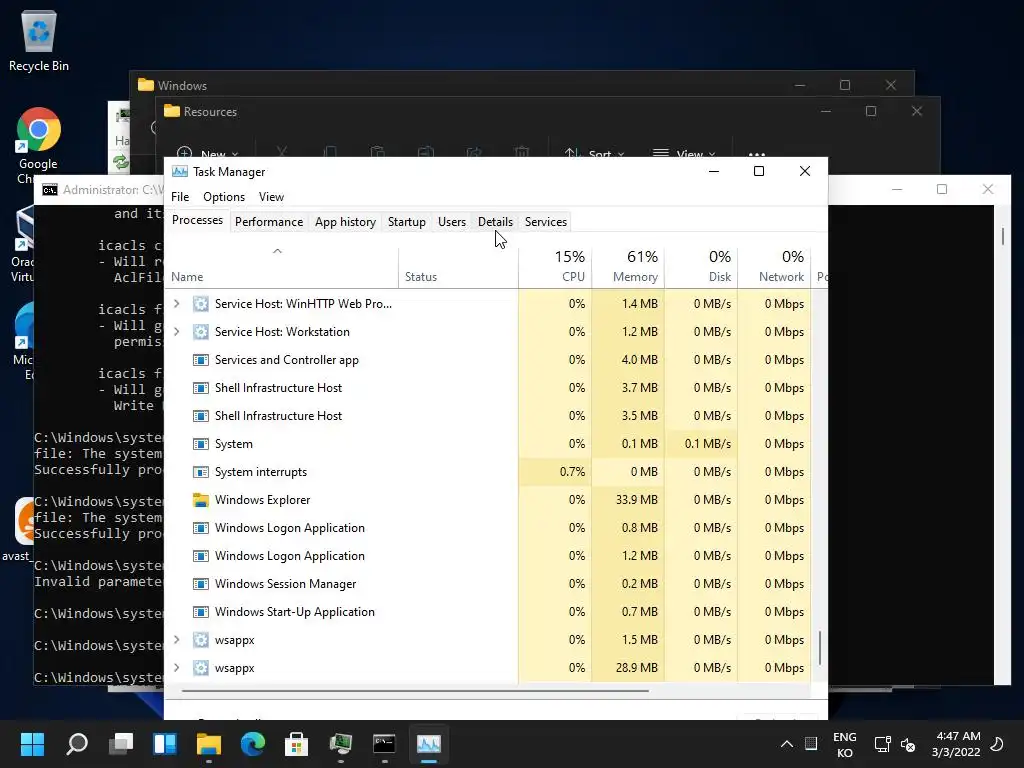1024x768 pixels.
Task: Click the vertical scrollbar thumb in Task Manager
Action: [x=820, y=647]
